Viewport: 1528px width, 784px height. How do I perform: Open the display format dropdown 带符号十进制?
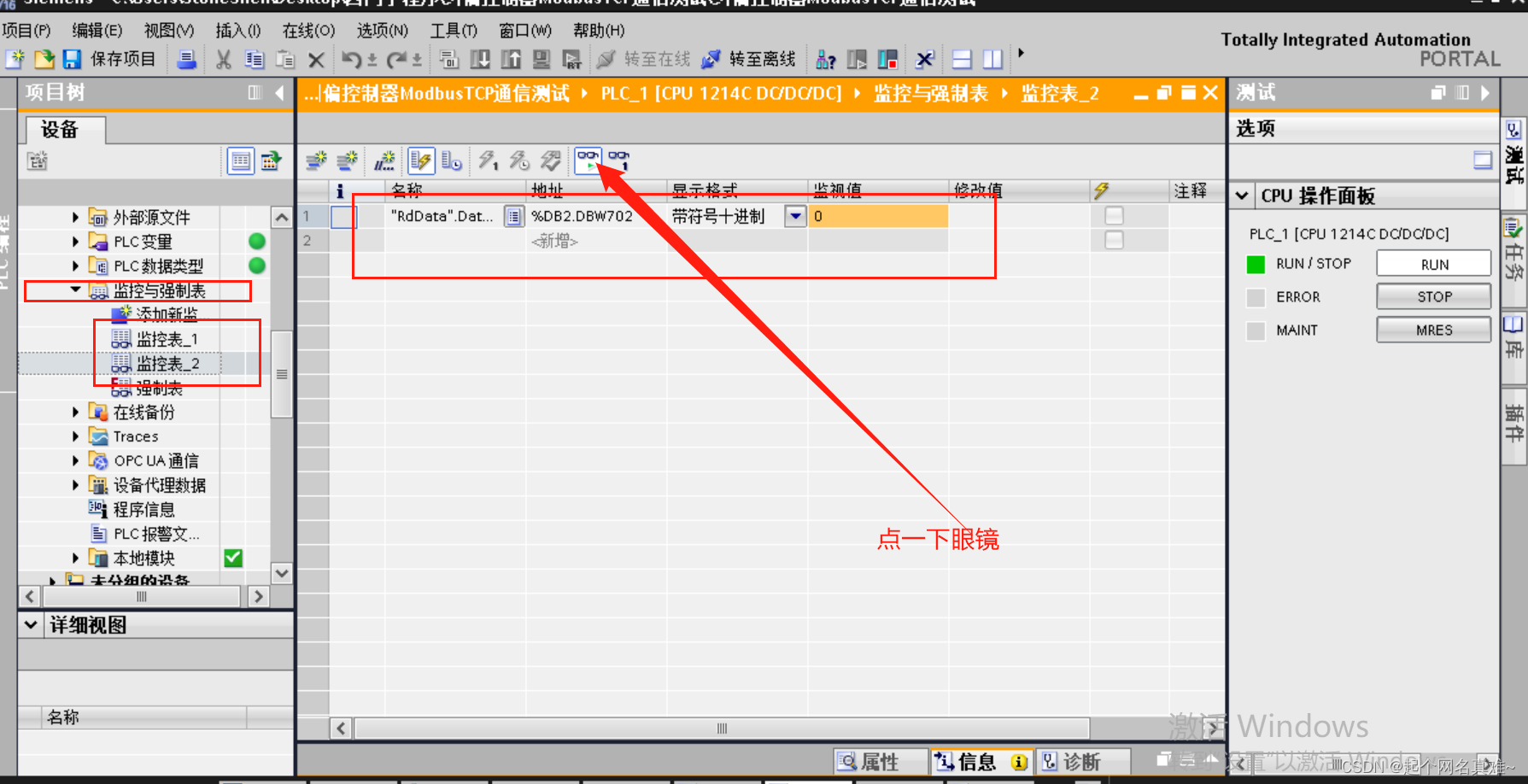795,216
